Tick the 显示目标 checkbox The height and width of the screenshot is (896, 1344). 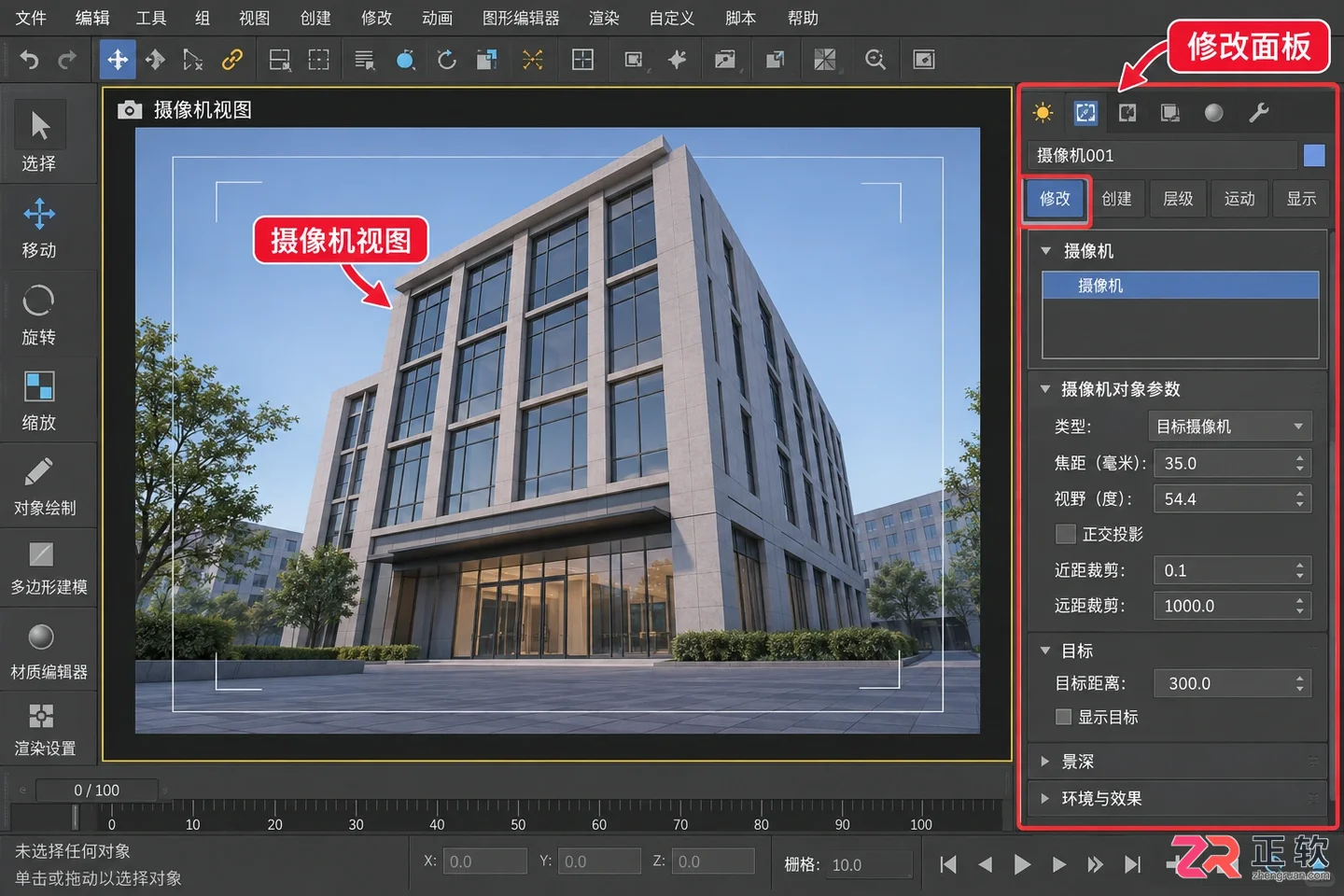(1063, 717)
